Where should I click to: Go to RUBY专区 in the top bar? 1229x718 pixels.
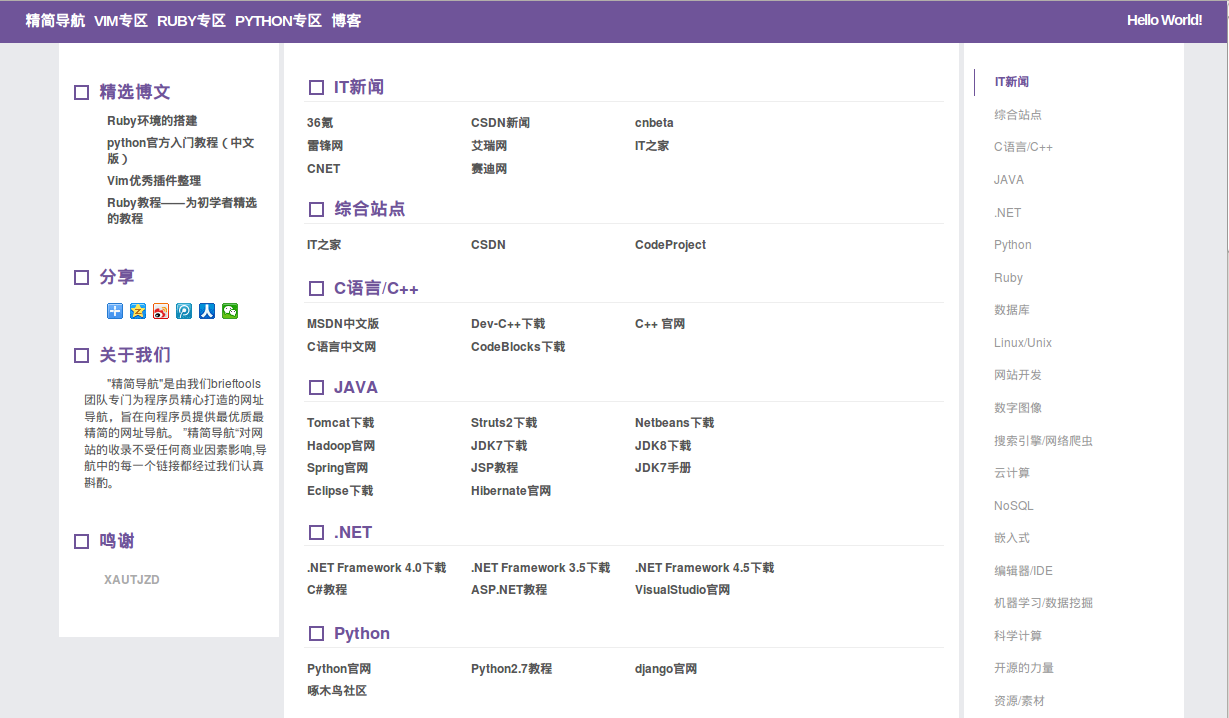click(192, 20)
